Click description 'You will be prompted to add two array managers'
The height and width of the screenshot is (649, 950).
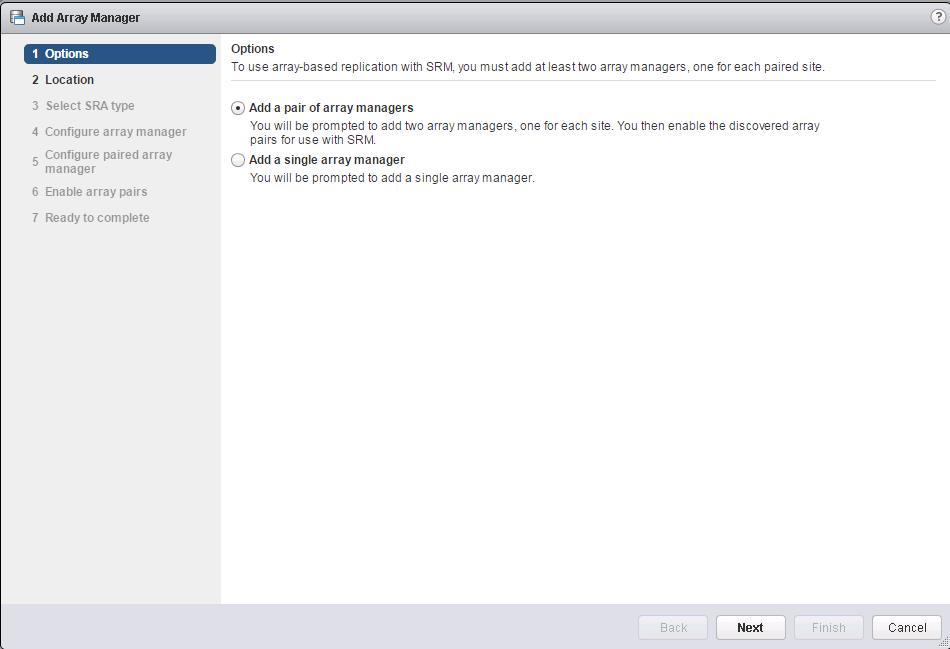381,126
